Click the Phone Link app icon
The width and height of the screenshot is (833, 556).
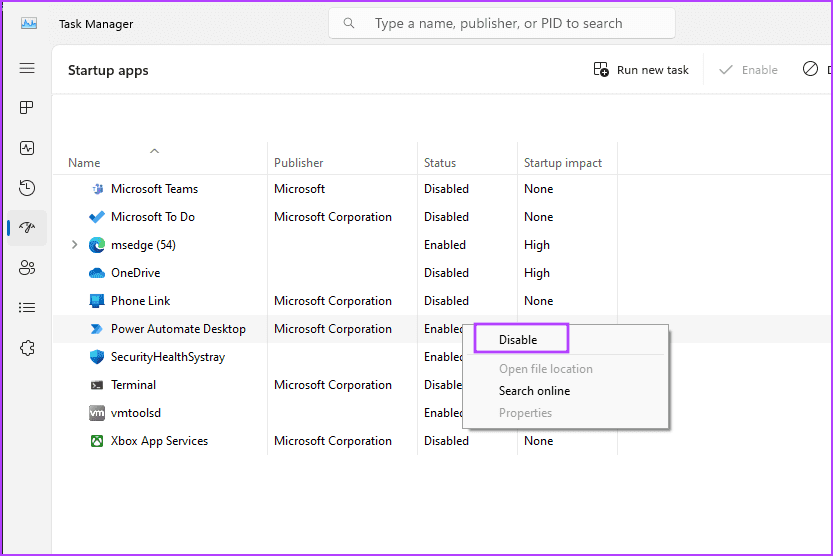click(x=97, y=301)
